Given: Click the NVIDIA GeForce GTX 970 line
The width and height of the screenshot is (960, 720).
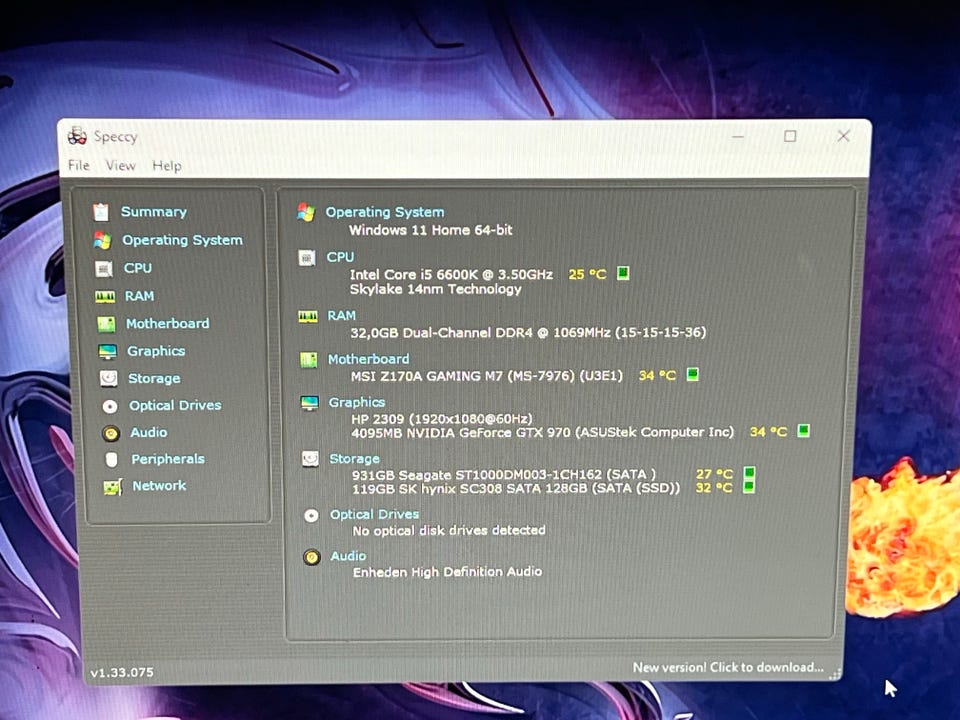Looking at the screenshot, I should [542, 432].
